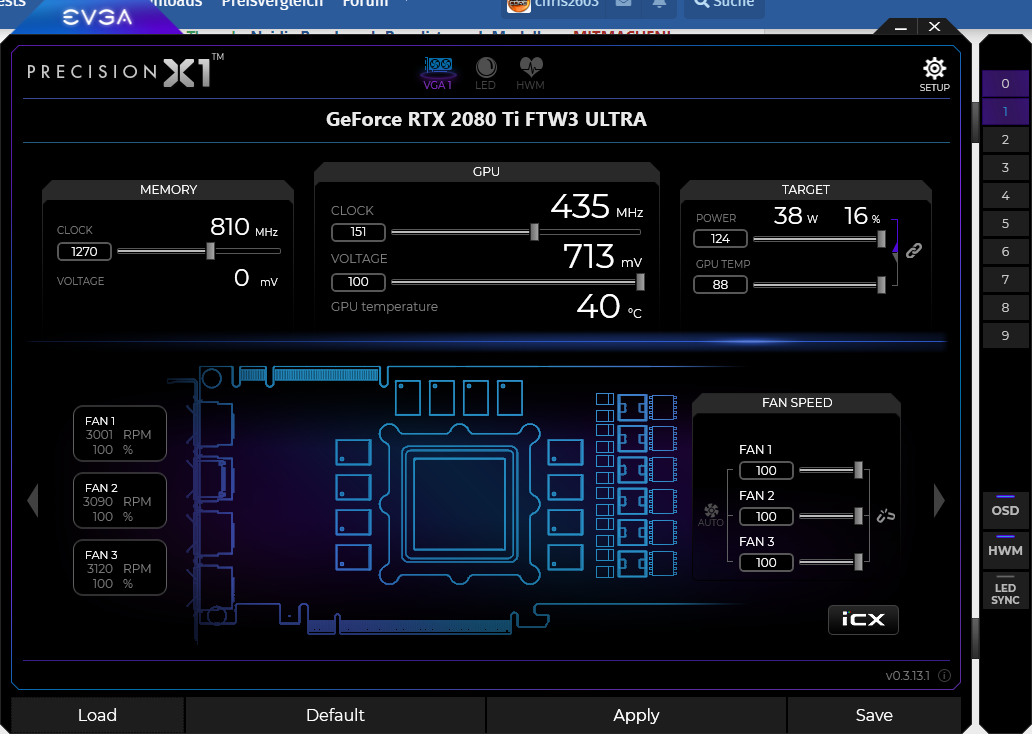The height and width of the screenshot is (734, 1032).
Task: Click the Precision X1 logo
Action: tap(125, 71)
